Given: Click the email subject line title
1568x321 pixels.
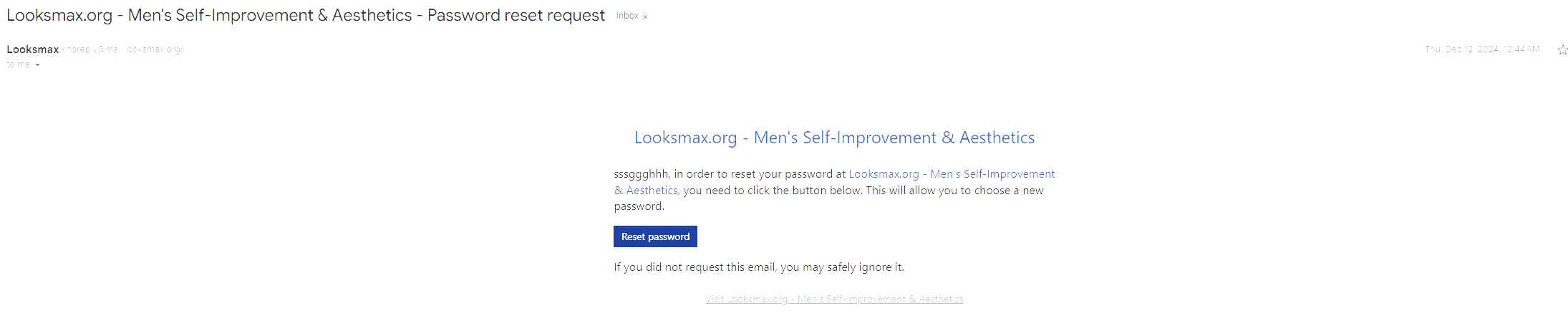Looking at the screenshot, I should [306, 15].
